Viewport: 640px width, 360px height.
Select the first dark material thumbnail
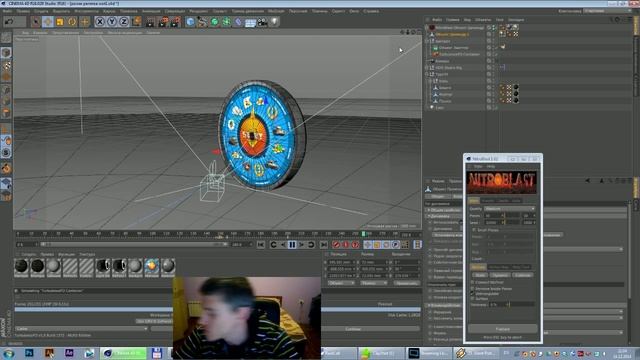coord(21,267)
